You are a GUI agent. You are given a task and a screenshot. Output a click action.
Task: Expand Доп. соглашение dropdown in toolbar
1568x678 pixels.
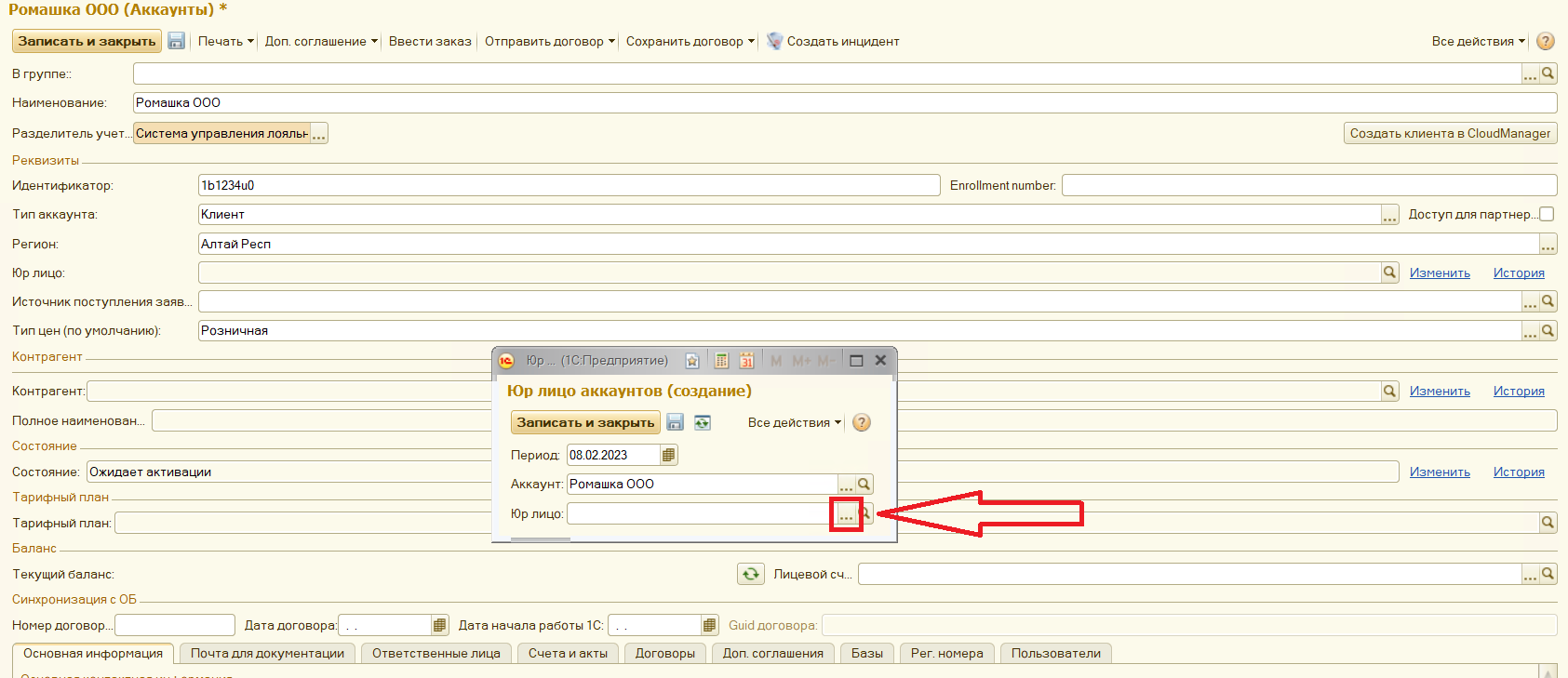pos(321,41)
